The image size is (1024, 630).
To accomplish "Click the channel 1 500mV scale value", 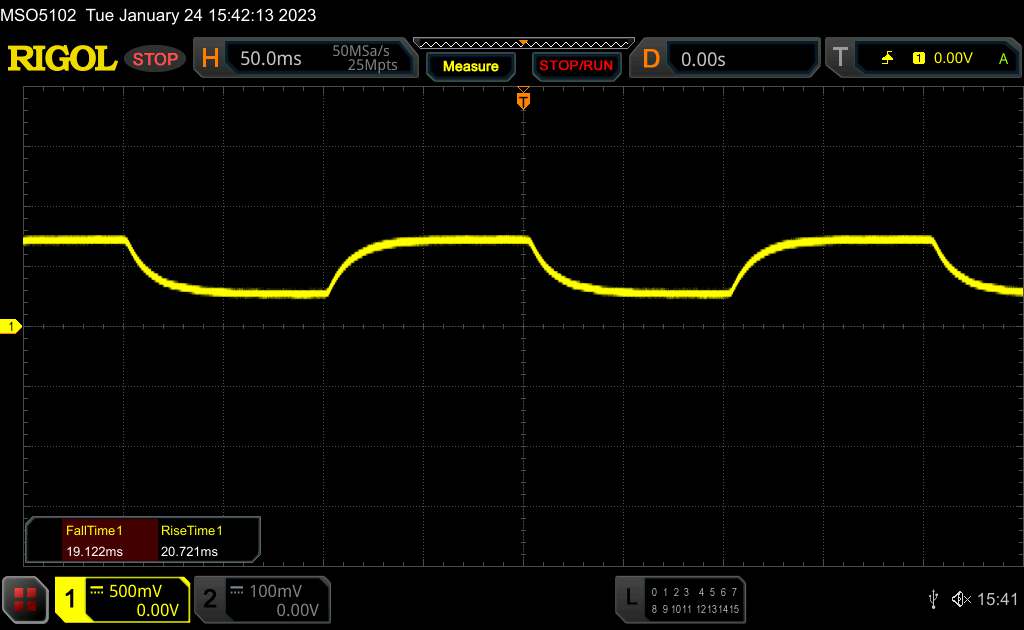I will click(x=135, y=591).
